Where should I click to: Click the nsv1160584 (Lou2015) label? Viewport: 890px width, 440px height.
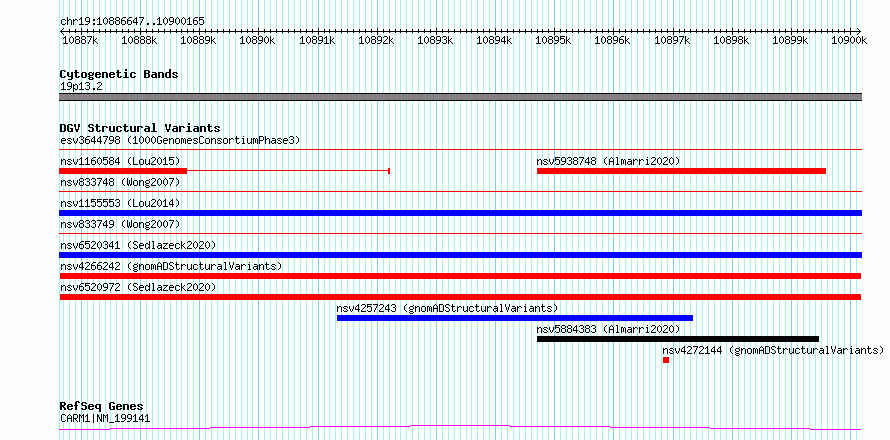click(120, 161)
